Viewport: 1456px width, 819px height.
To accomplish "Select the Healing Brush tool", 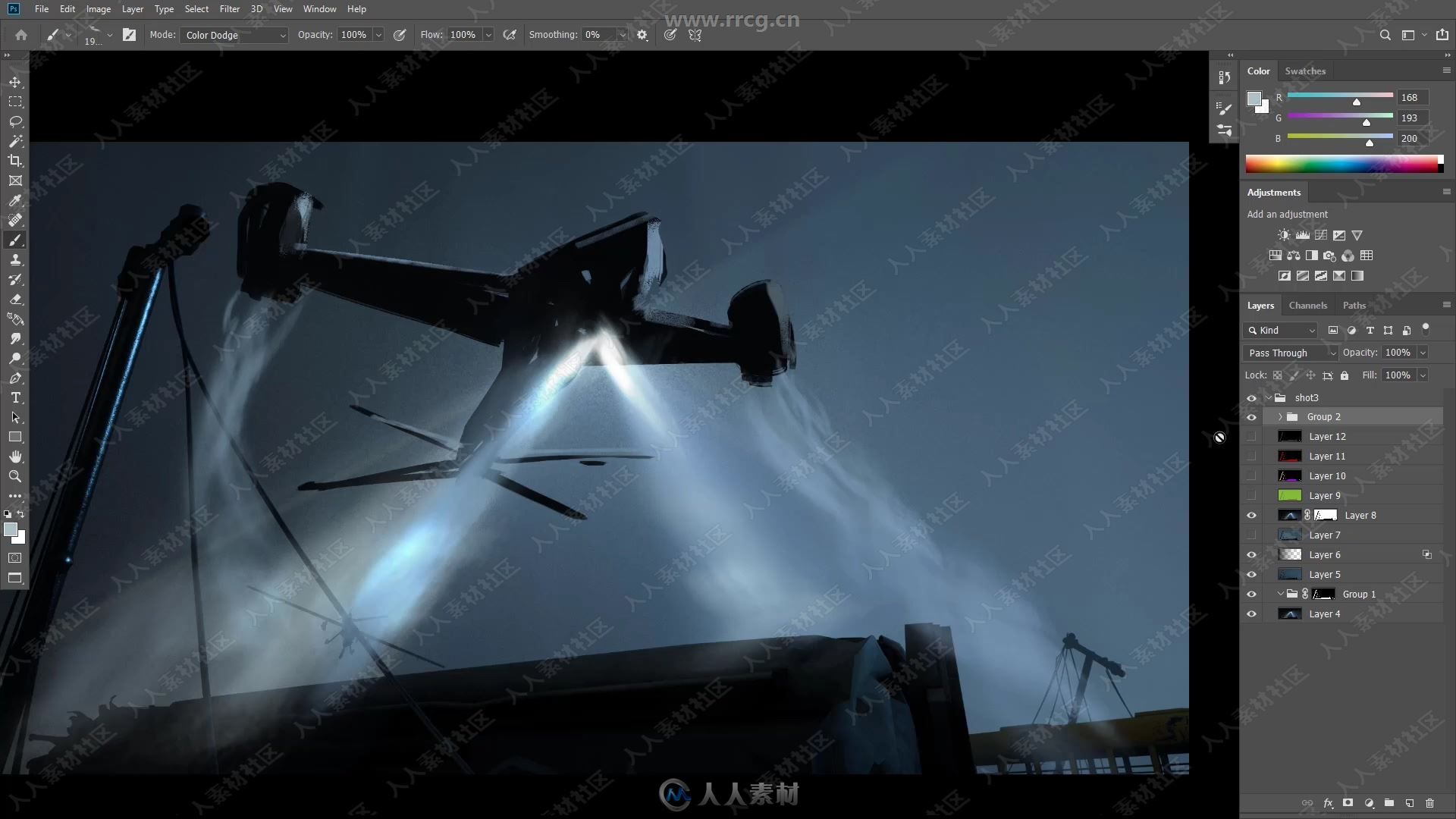I will click(x=15, y=220).
